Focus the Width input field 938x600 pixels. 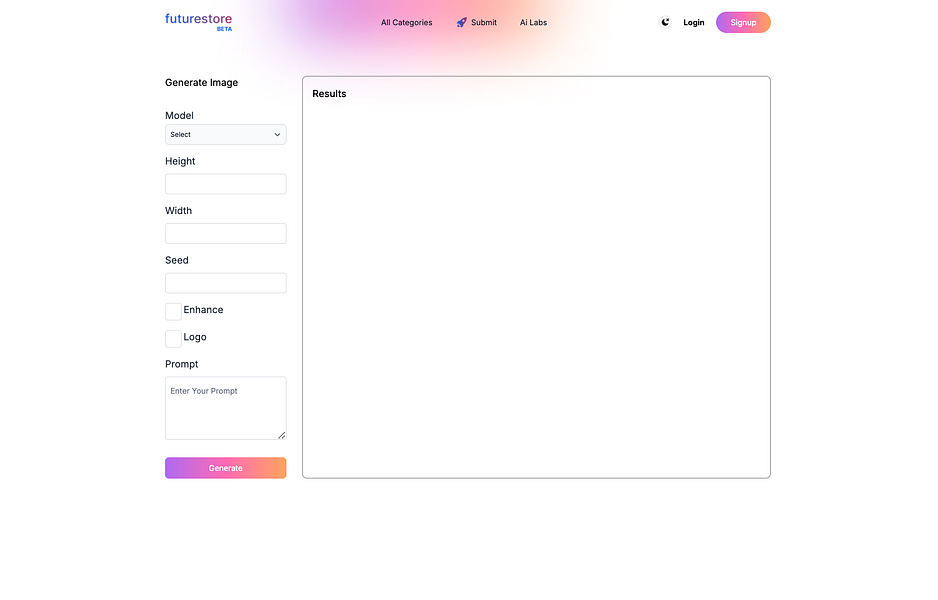click(x=226, y=233)
